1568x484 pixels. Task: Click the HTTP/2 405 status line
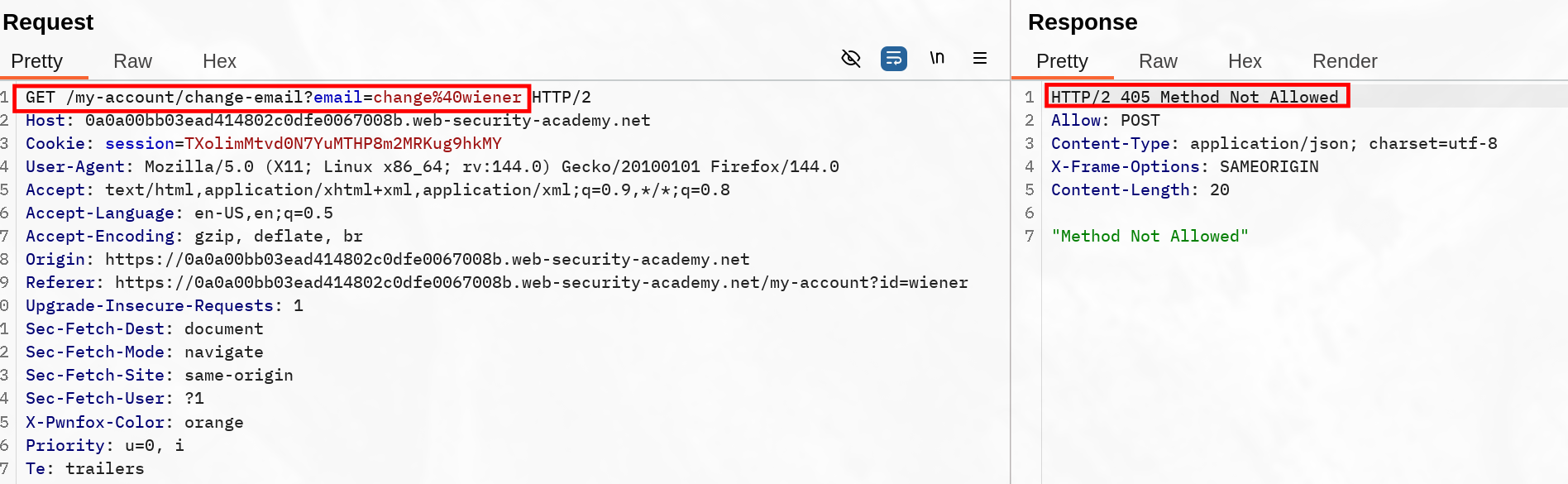[x=1196, y=98]
